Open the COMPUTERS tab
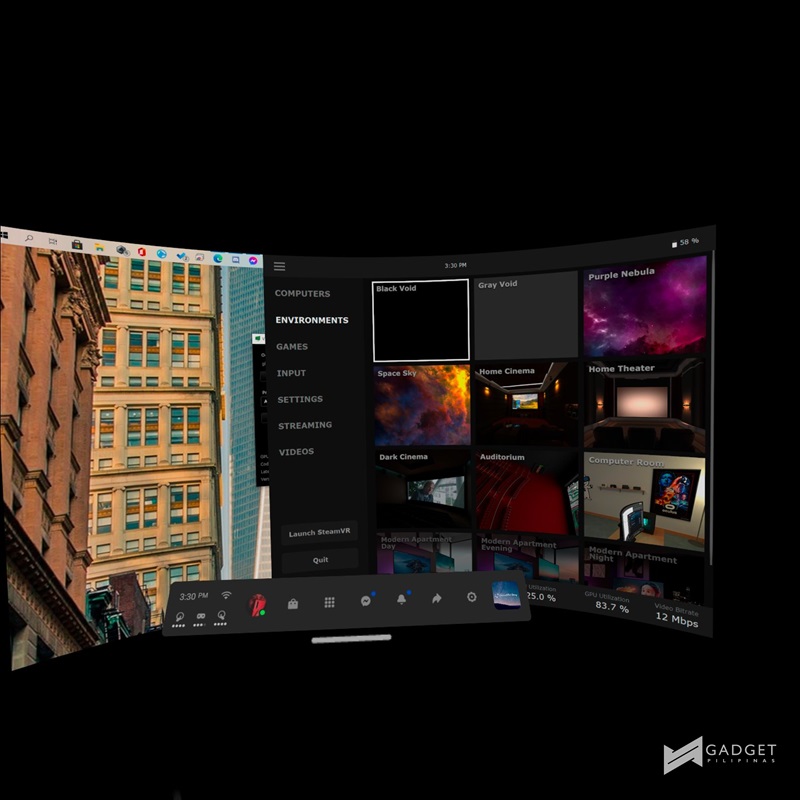The height and width of the screenshot is (800, 800). click(303, 293)
